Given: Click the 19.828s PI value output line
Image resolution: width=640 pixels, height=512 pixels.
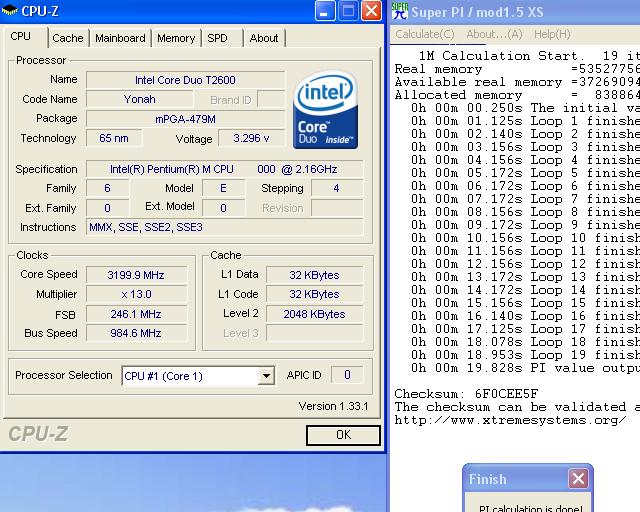Looking at the screenshot, I should [525, 368].
